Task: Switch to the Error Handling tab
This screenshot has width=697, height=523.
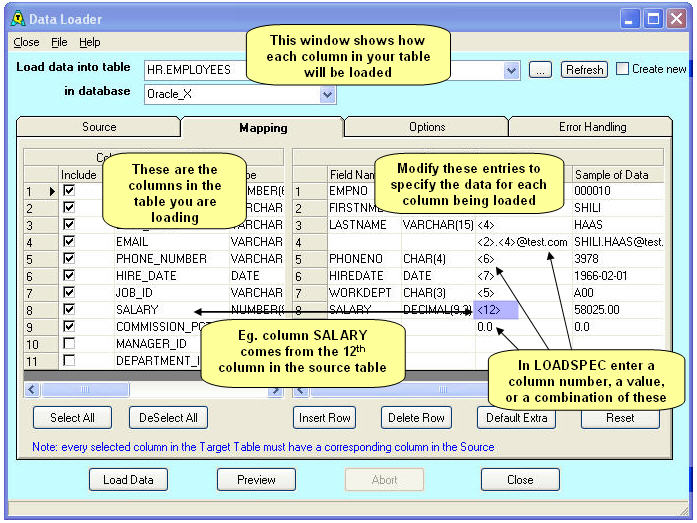Action: [592, 127]
